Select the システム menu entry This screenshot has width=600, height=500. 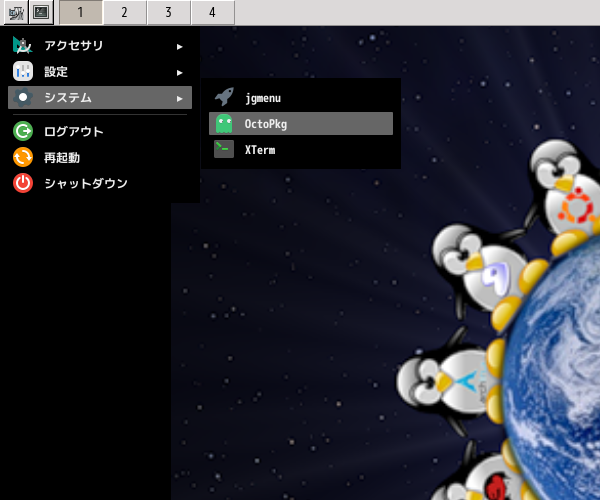[100, 98]
